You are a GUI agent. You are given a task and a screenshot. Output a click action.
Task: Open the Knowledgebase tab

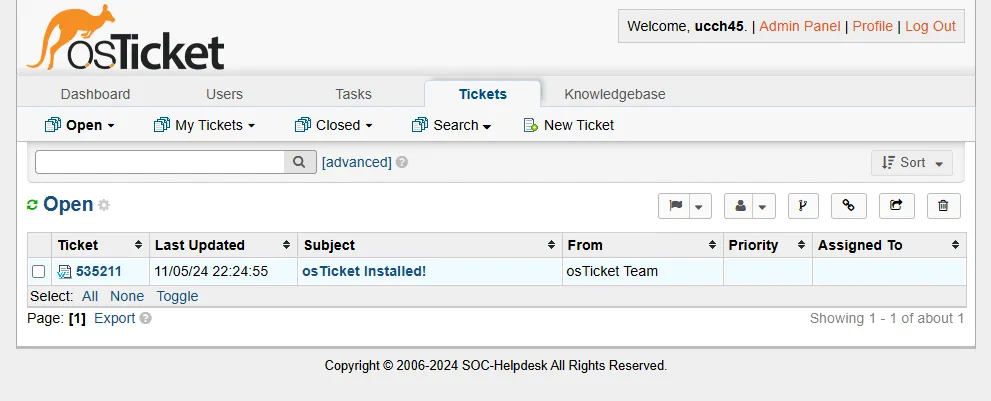coord(615,94)
